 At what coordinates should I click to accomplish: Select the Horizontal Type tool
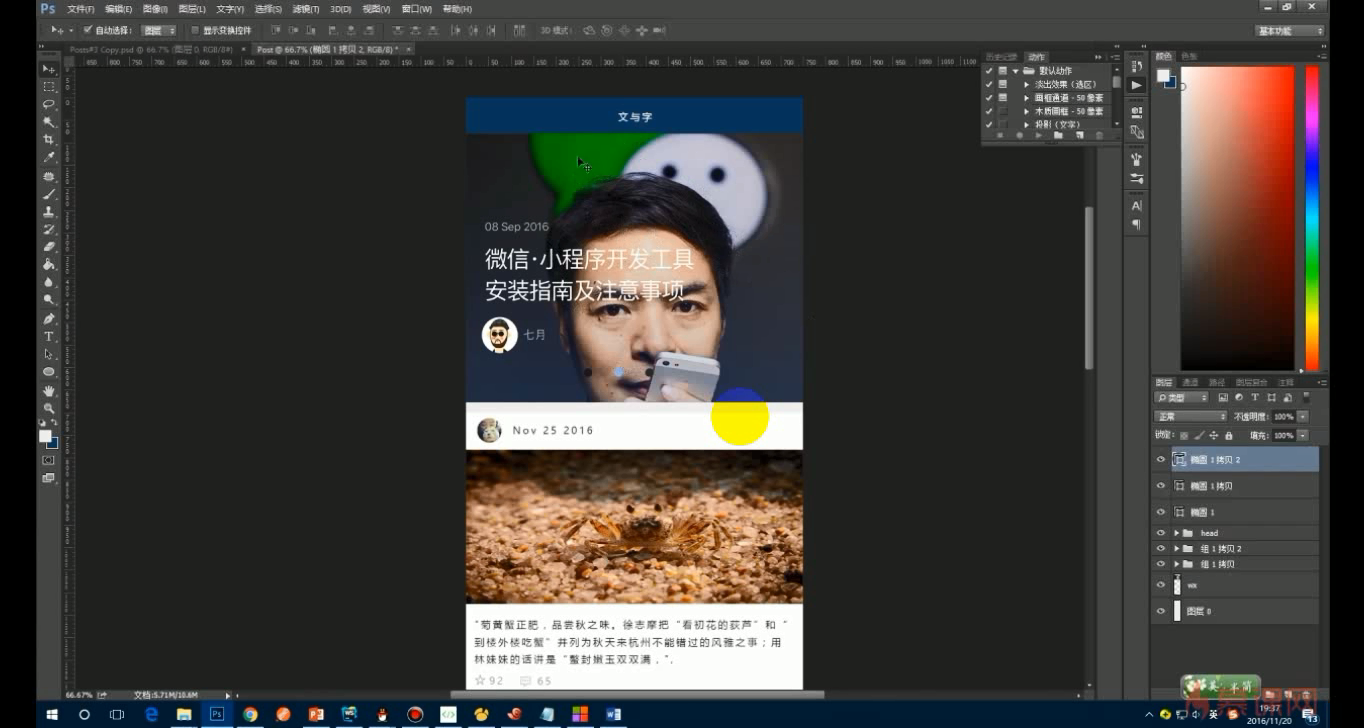pyautogui.click(x=48, y=337)
